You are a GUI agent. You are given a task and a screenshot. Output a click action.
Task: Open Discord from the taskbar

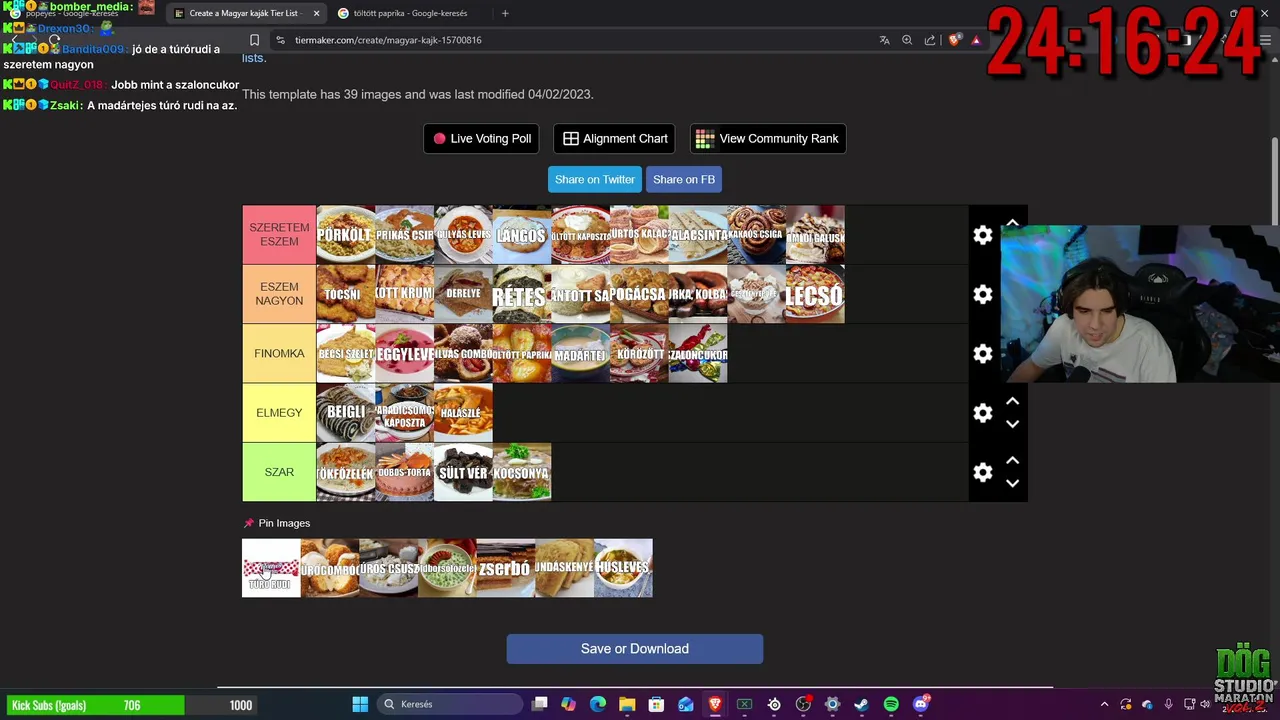pyautogui.click(x=920, y=704)
